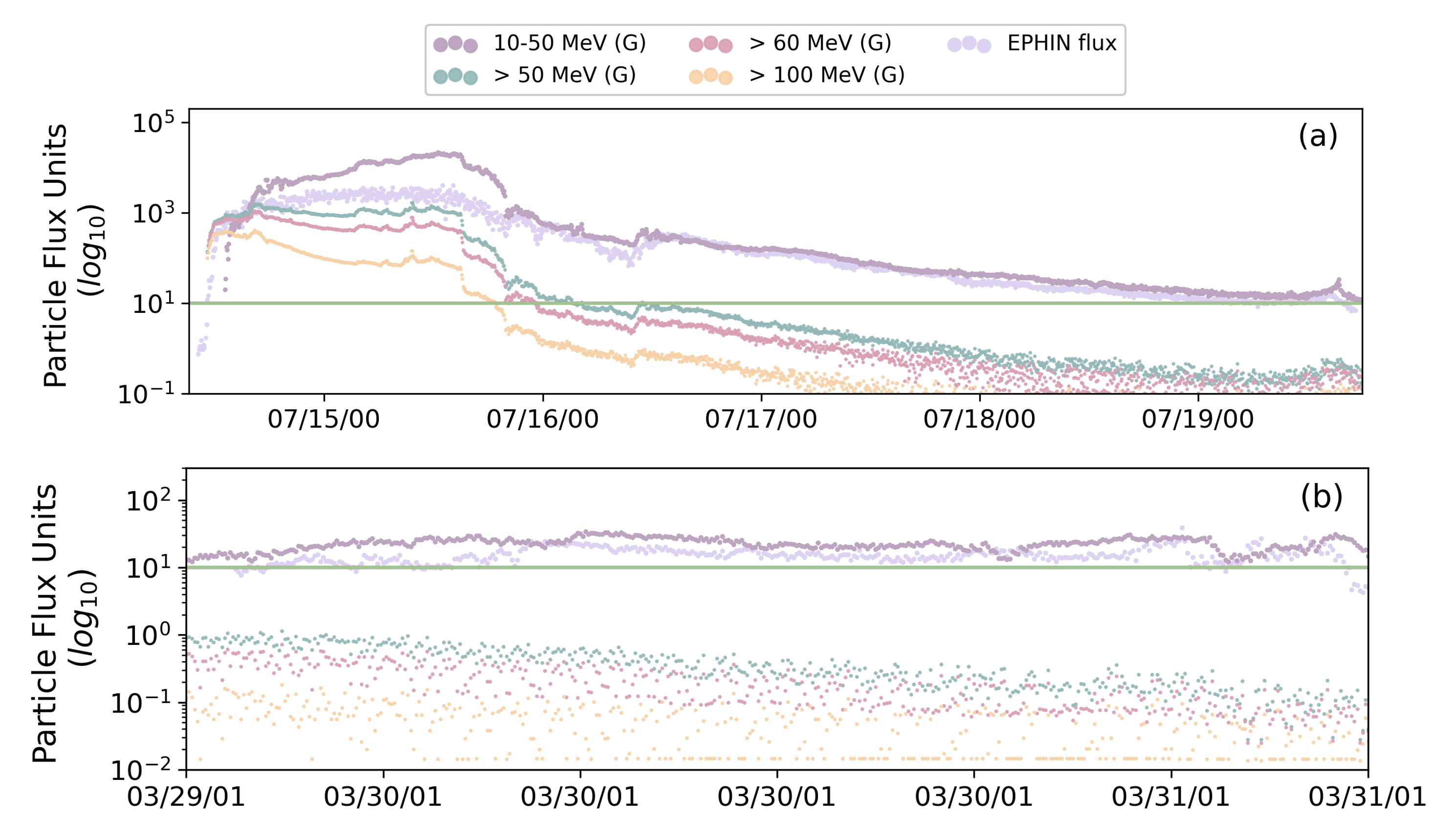The width and height of the screenshot is (1454, 840).
Task: Click the 07/17/00 x-axis tick label
Action: pyautogui.click(x=761, y=420)
